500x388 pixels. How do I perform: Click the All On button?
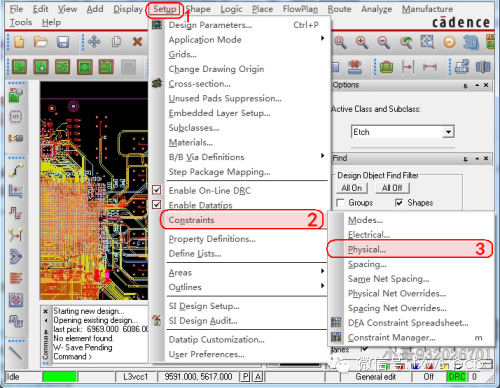352,188
